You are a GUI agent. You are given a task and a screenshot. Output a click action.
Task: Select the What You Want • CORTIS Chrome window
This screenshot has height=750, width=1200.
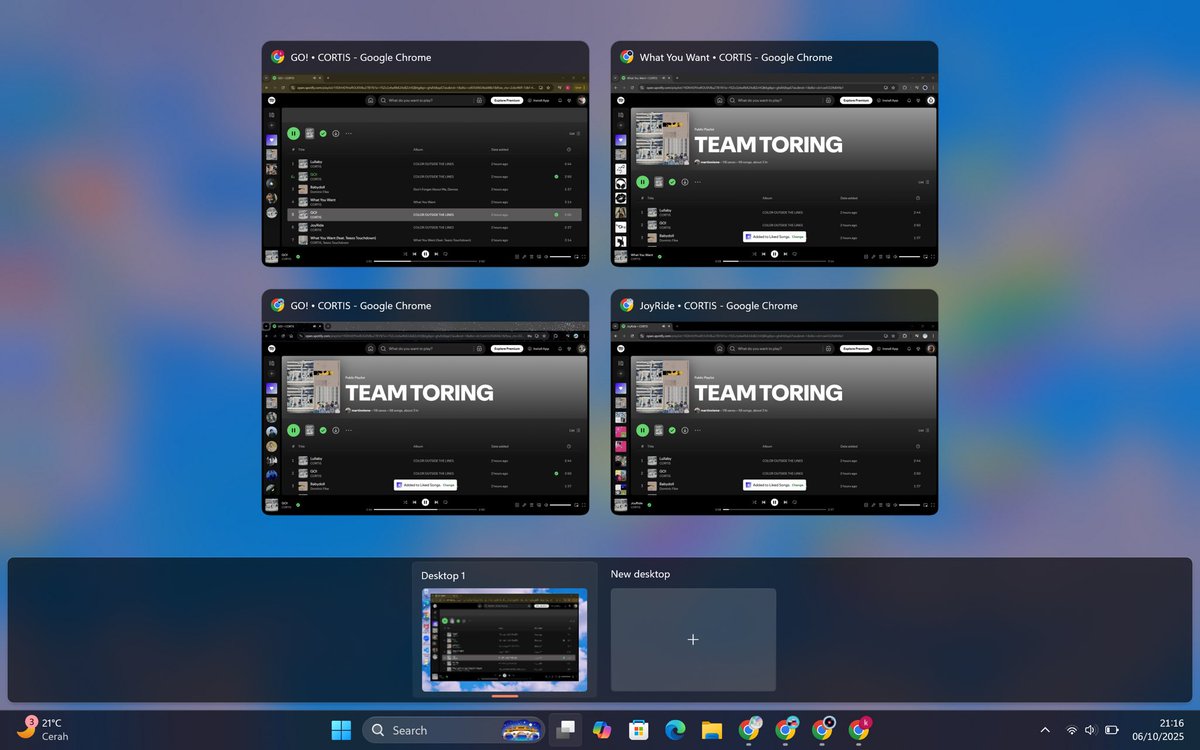[x=775, y=154]
